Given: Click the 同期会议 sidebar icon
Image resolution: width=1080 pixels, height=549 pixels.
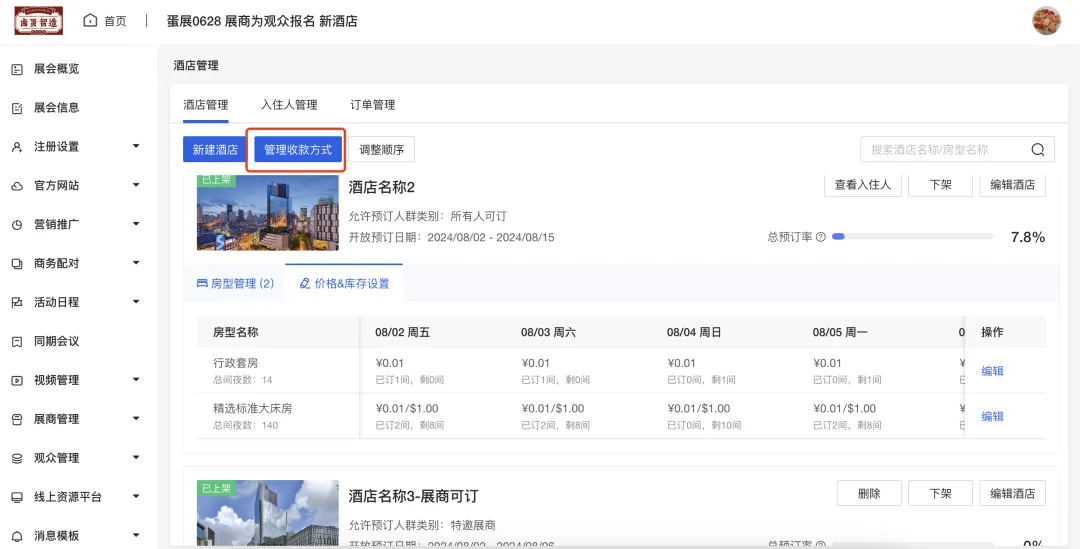Looking at the screenshot, I should tap(17, 341).
